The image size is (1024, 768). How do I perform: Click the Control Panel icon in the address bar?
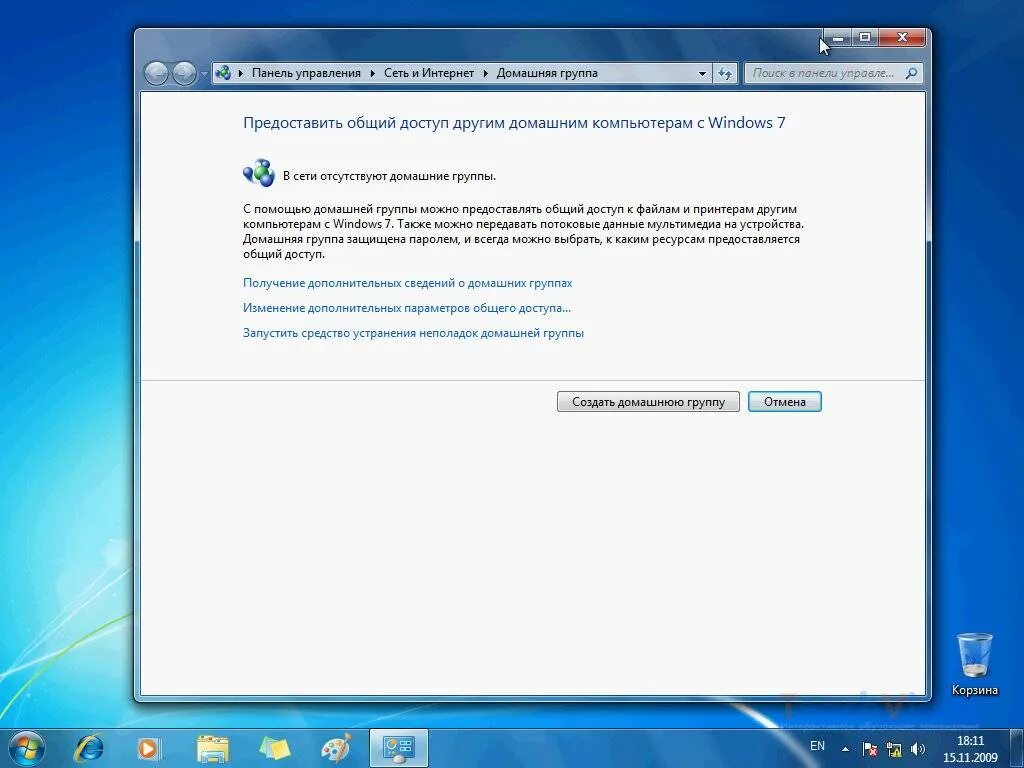click(223, 73)
